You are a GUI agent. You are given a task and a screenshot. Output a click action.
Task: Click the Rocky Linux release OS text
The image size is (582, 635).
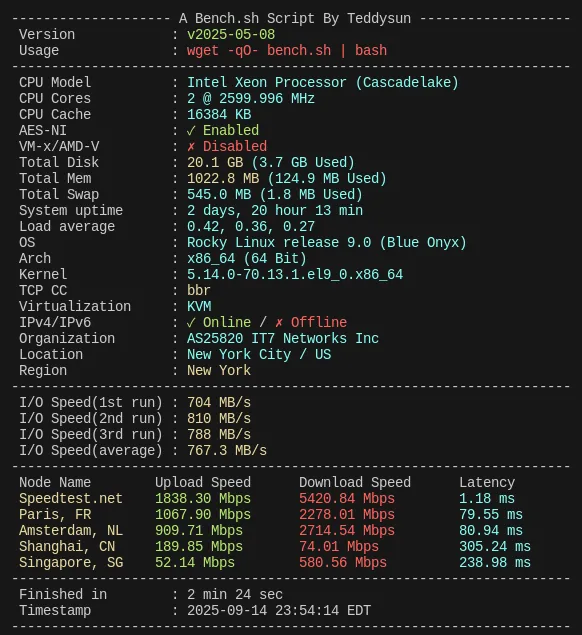pos(326,243)
